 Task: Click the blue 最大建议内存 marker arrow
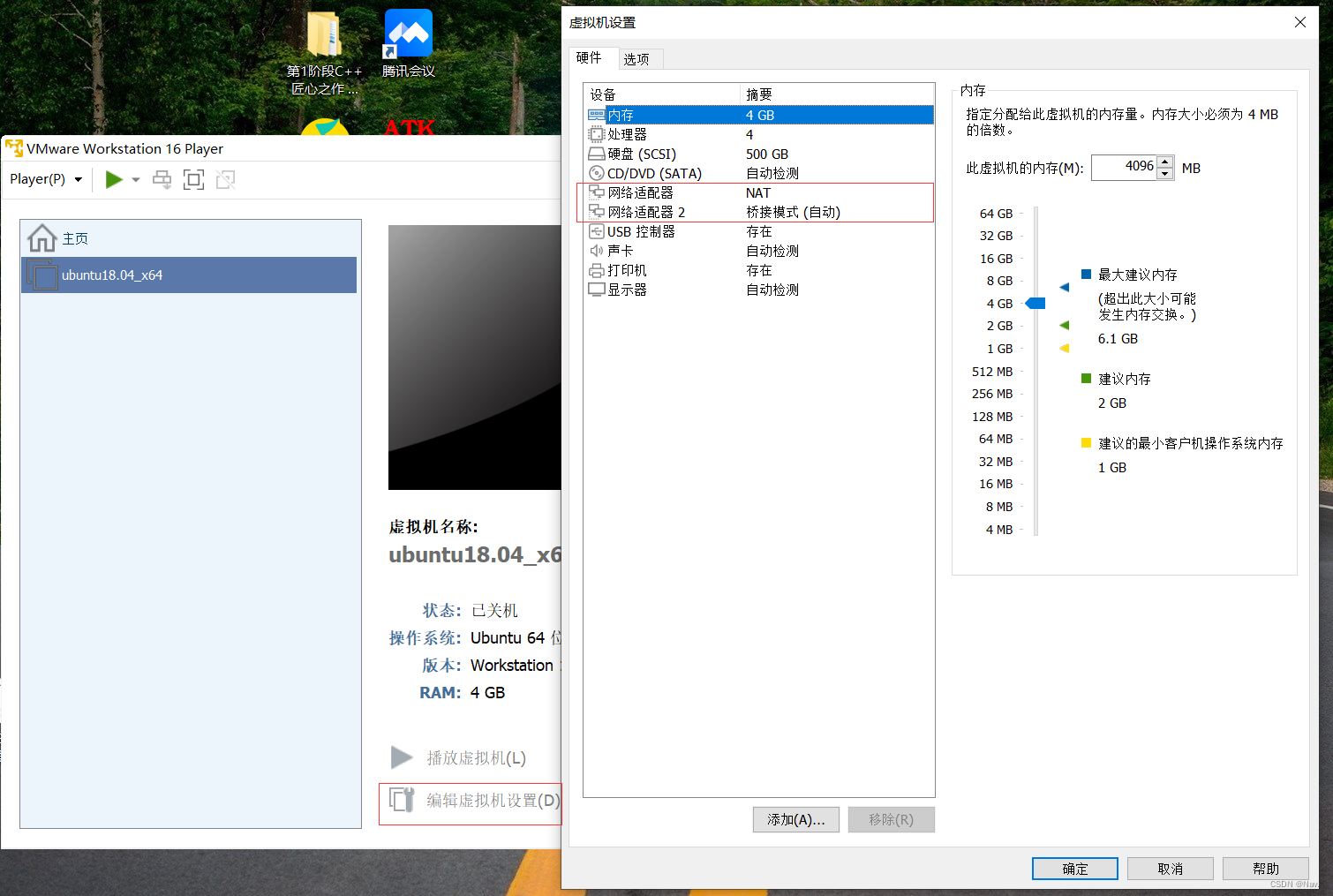pos(1065,287)
